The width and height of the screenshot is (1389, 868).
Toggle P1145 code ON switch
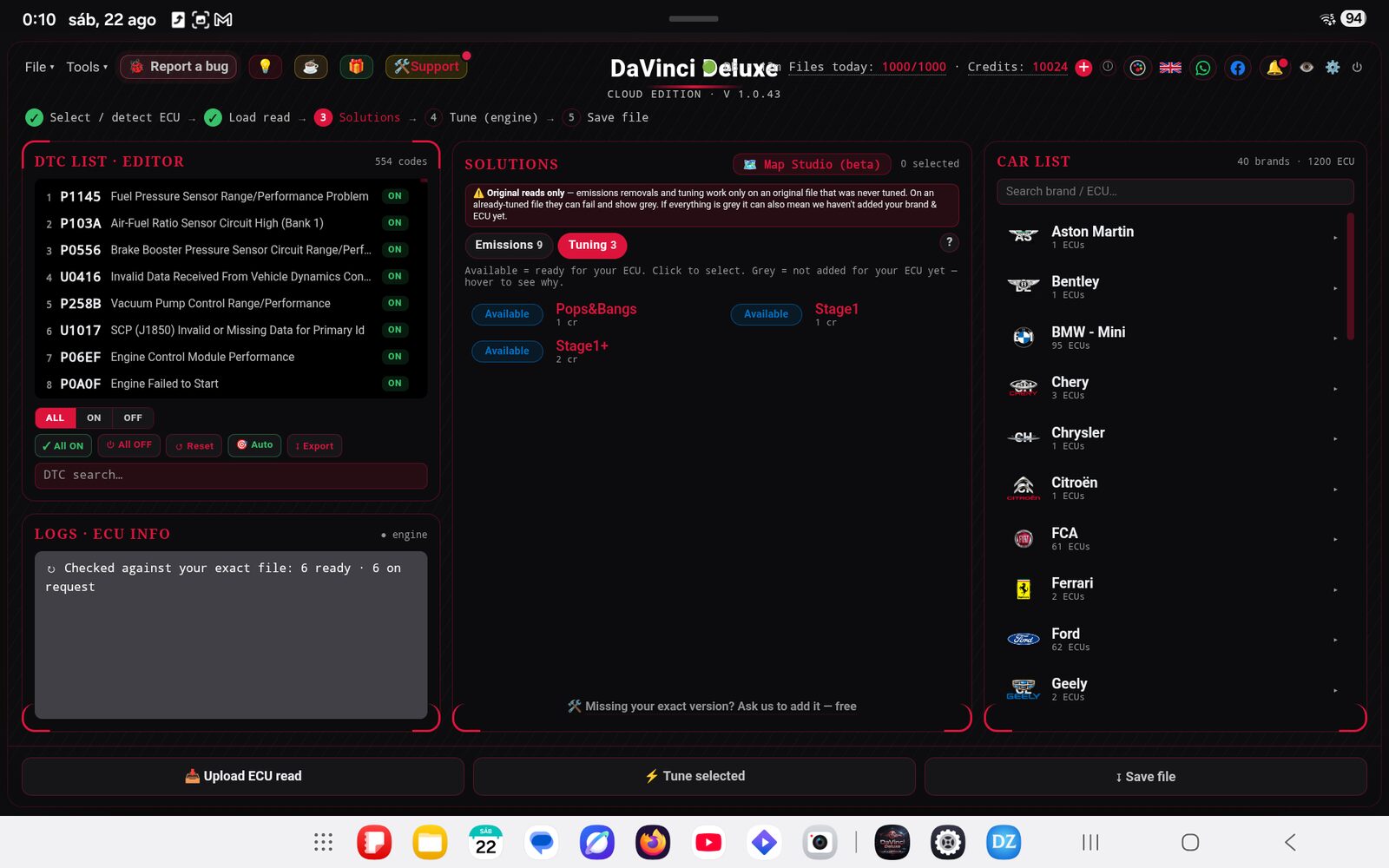point(395,196)
